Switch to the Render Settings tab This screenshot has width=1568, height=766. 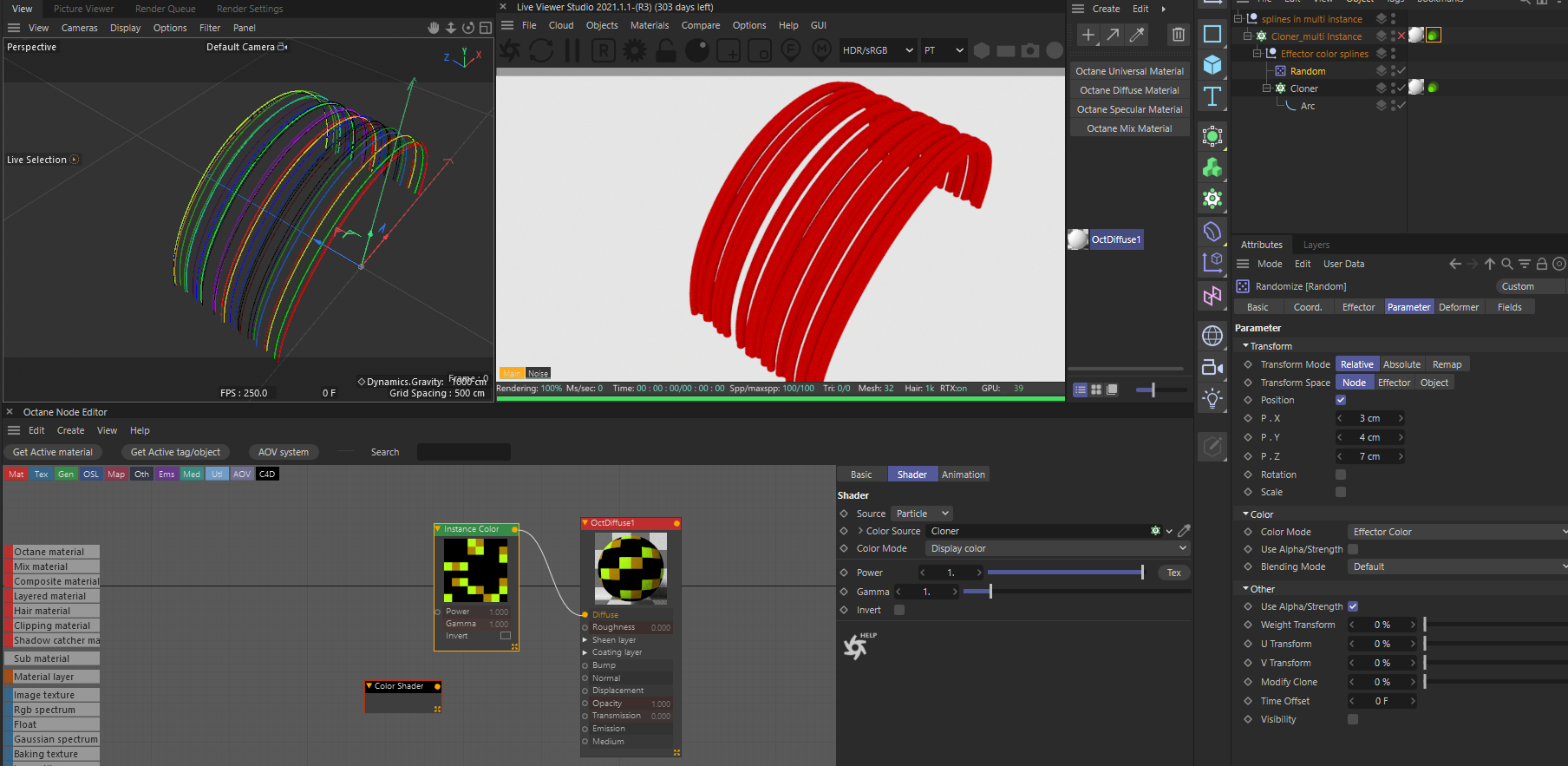point(250,9)
